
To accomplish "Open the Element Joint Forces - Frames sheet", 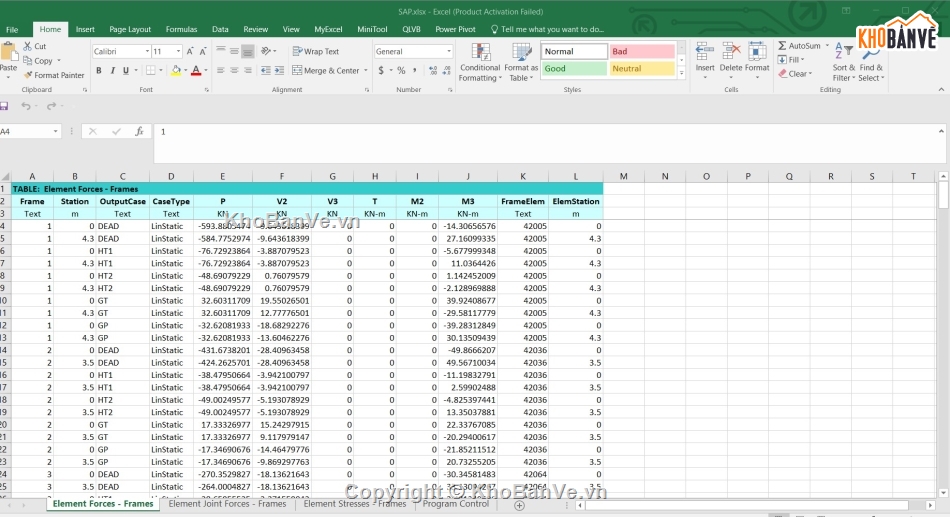I will 227,504.
